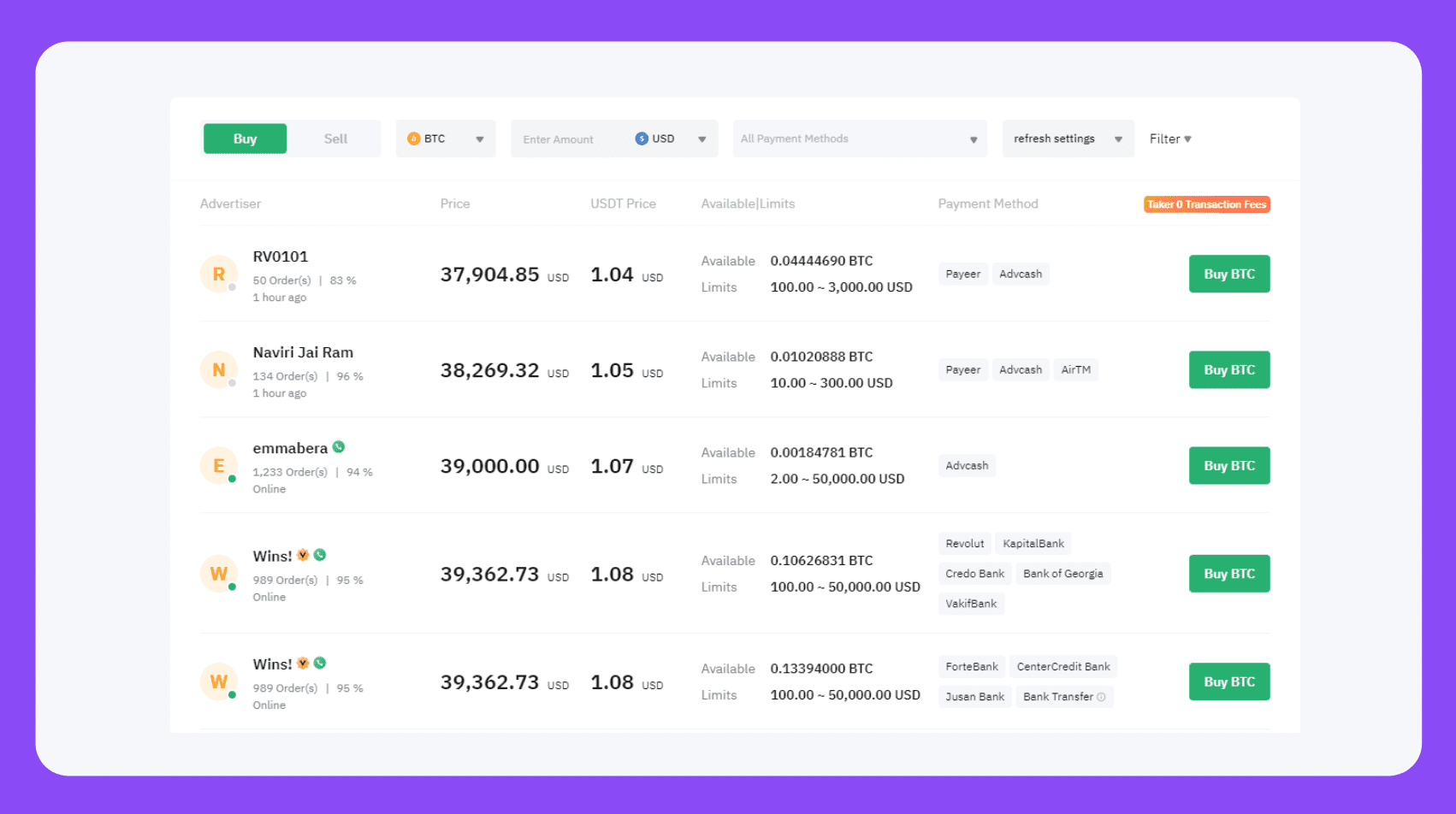Open Naviri Jai Ram profile name
This screenshot has width=1456, height=814.
[x=303, y=352]
